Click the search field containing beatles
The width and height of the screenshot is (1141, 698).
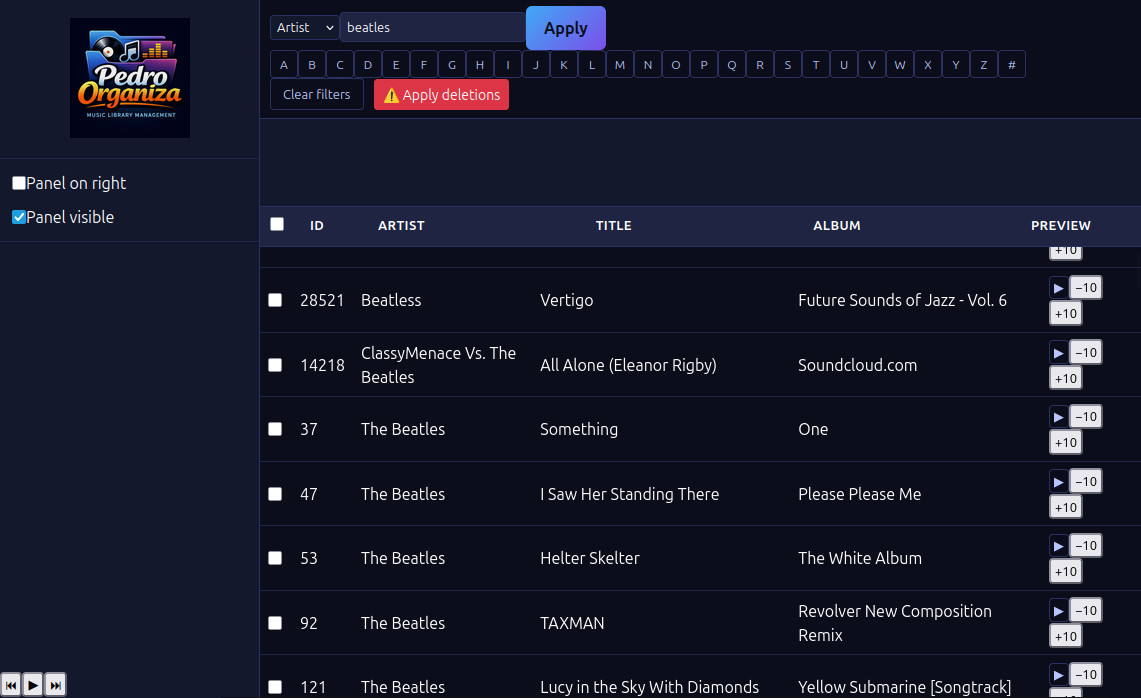tap(432, 28)
